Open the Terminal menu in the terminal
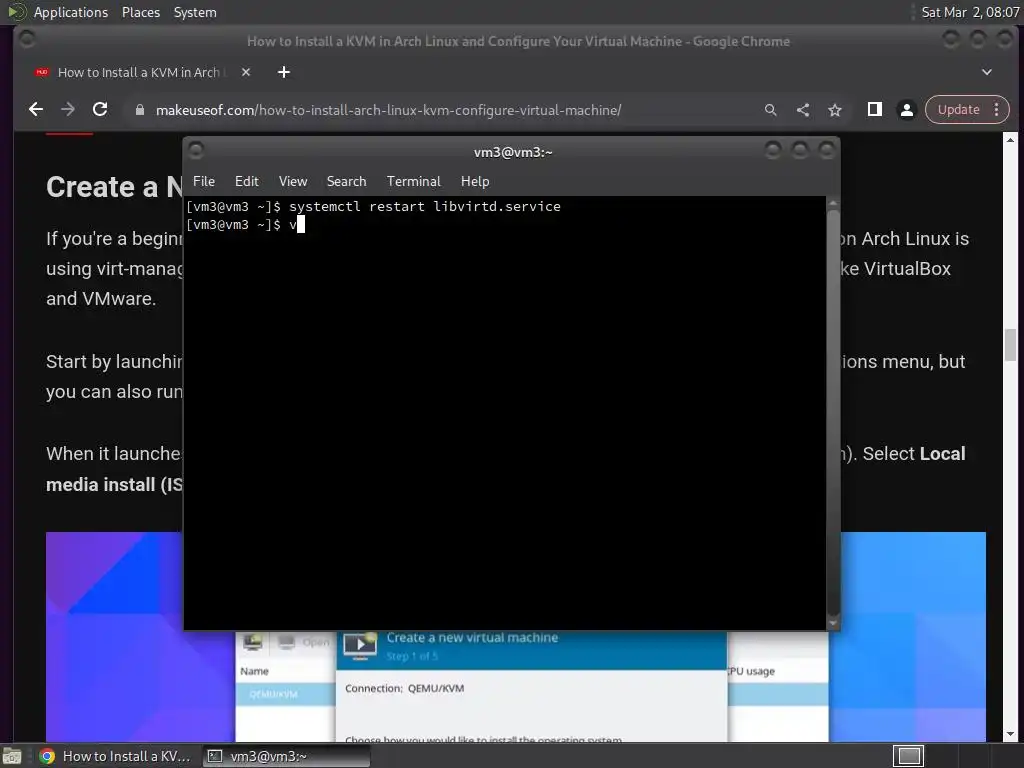Screen dimensions: 1024x768 coord(413,181)
